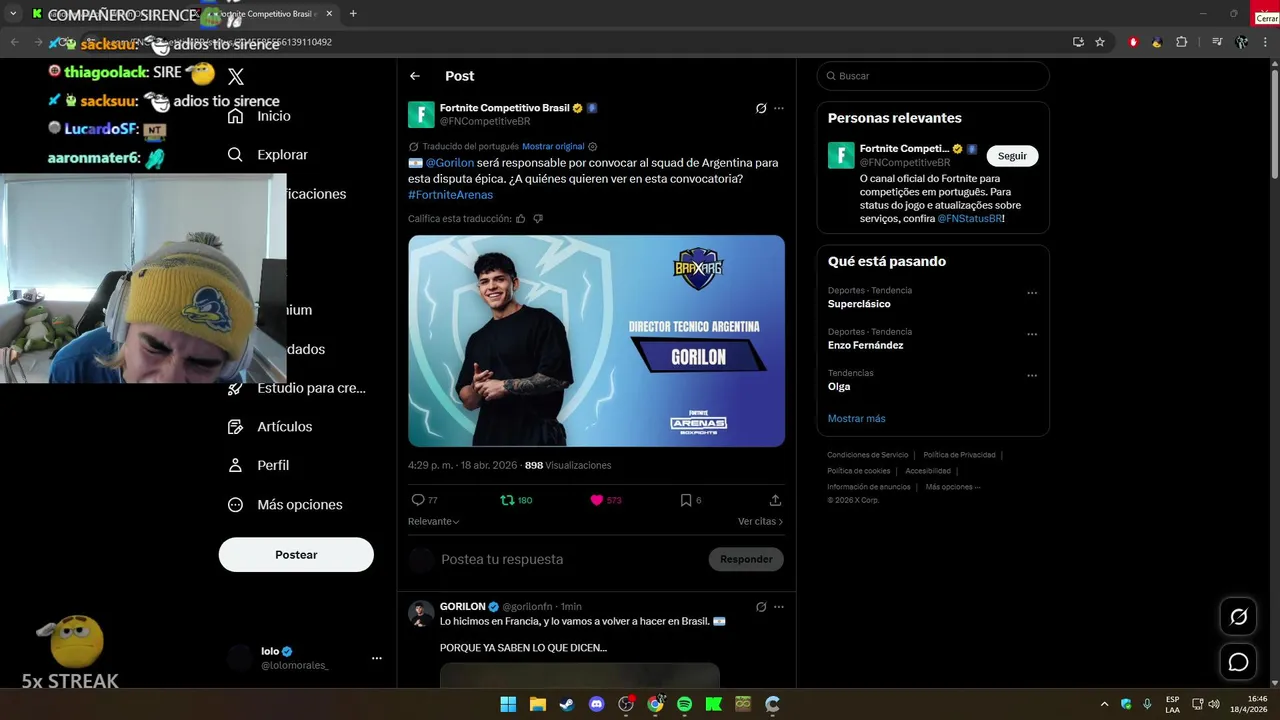Open Más opciones in the sidebar

coord(285,505)
